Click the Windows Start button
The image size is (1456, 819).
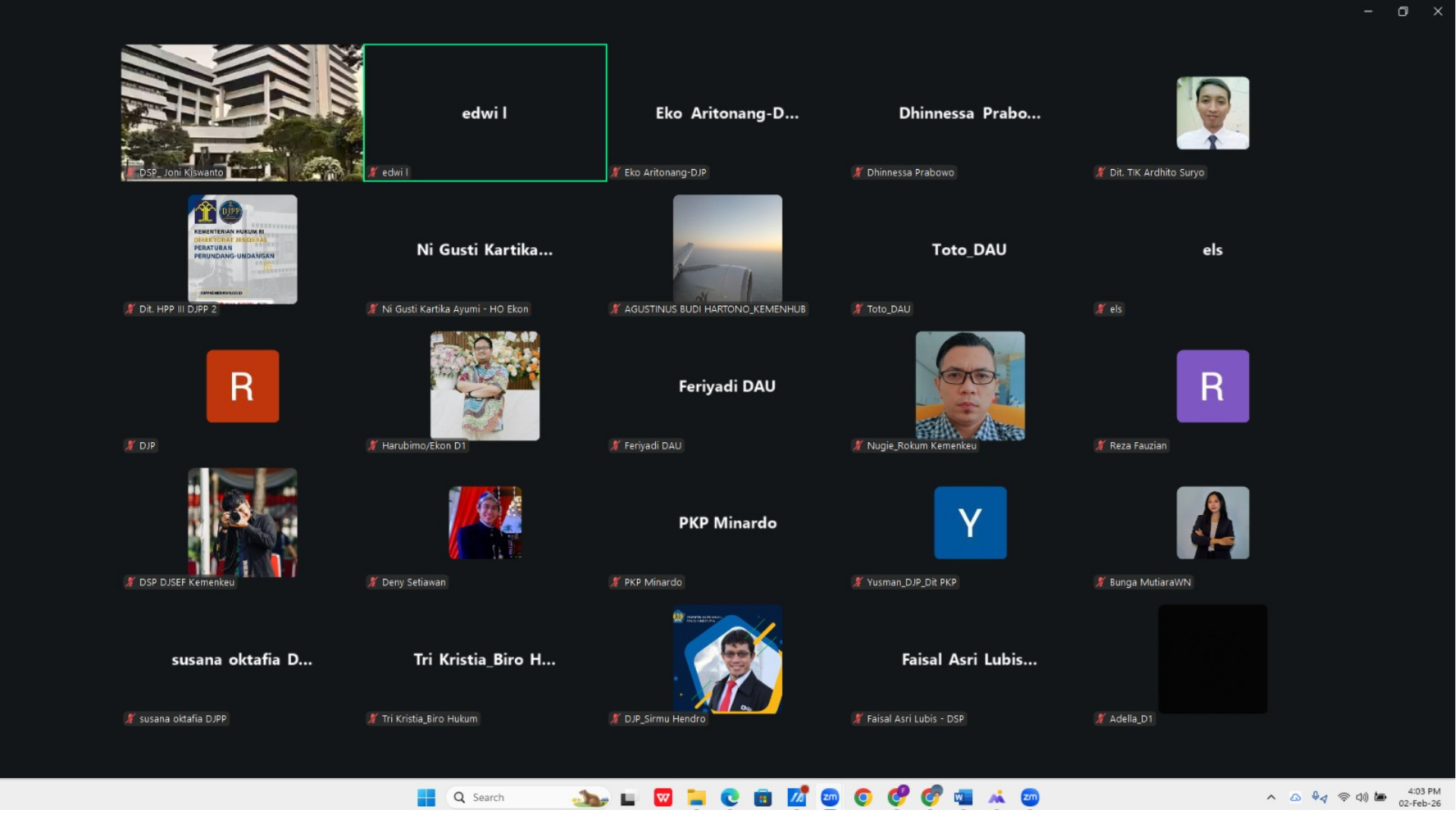(x=426, y=797)
